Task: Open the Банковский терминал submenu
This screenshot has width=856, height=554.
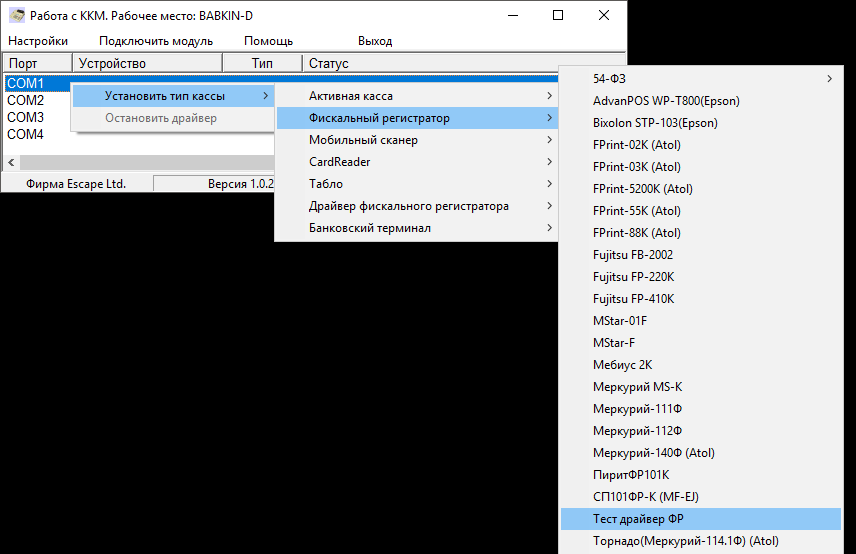Action: pyautogui.click(x=417, y=228)
